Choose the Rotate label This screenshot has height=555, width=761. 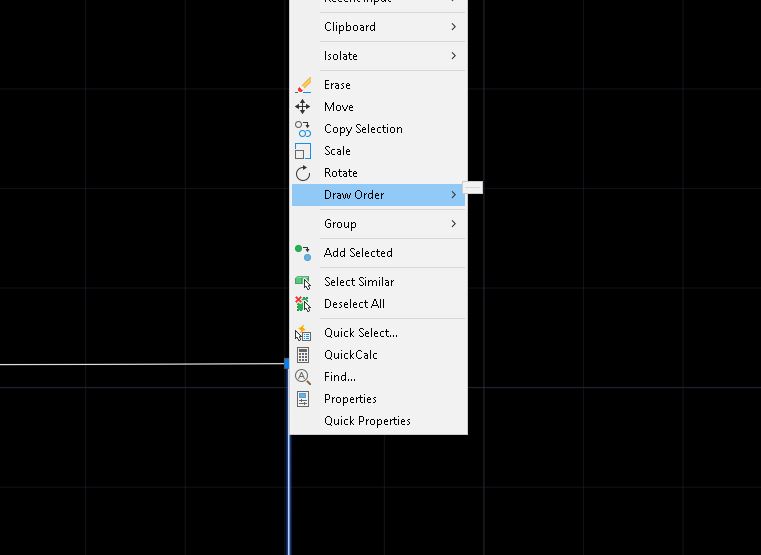[x=341, y=173]
